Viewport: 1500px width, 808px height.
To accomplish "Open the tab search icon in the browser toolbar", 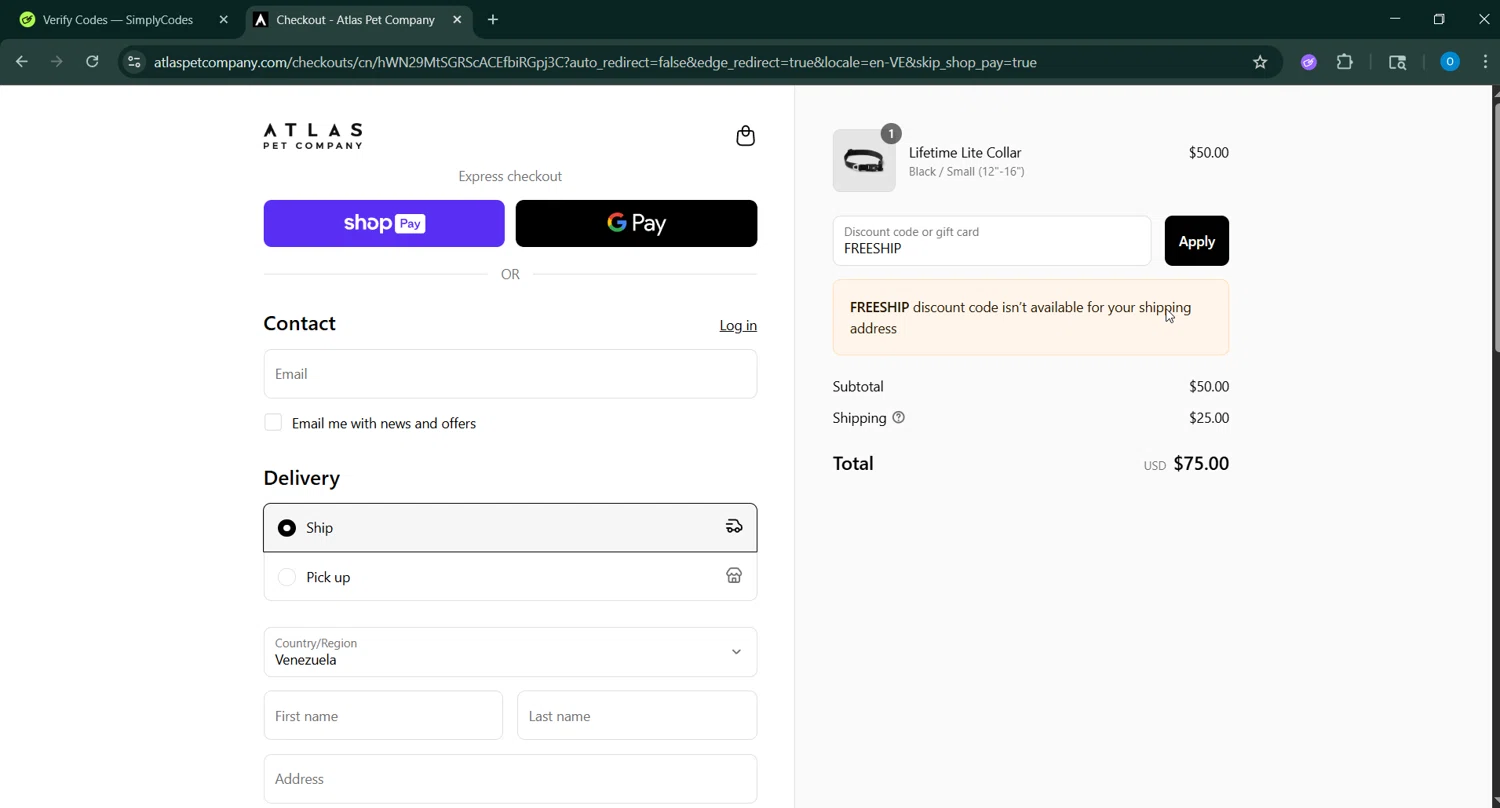I will (1398, 62).
